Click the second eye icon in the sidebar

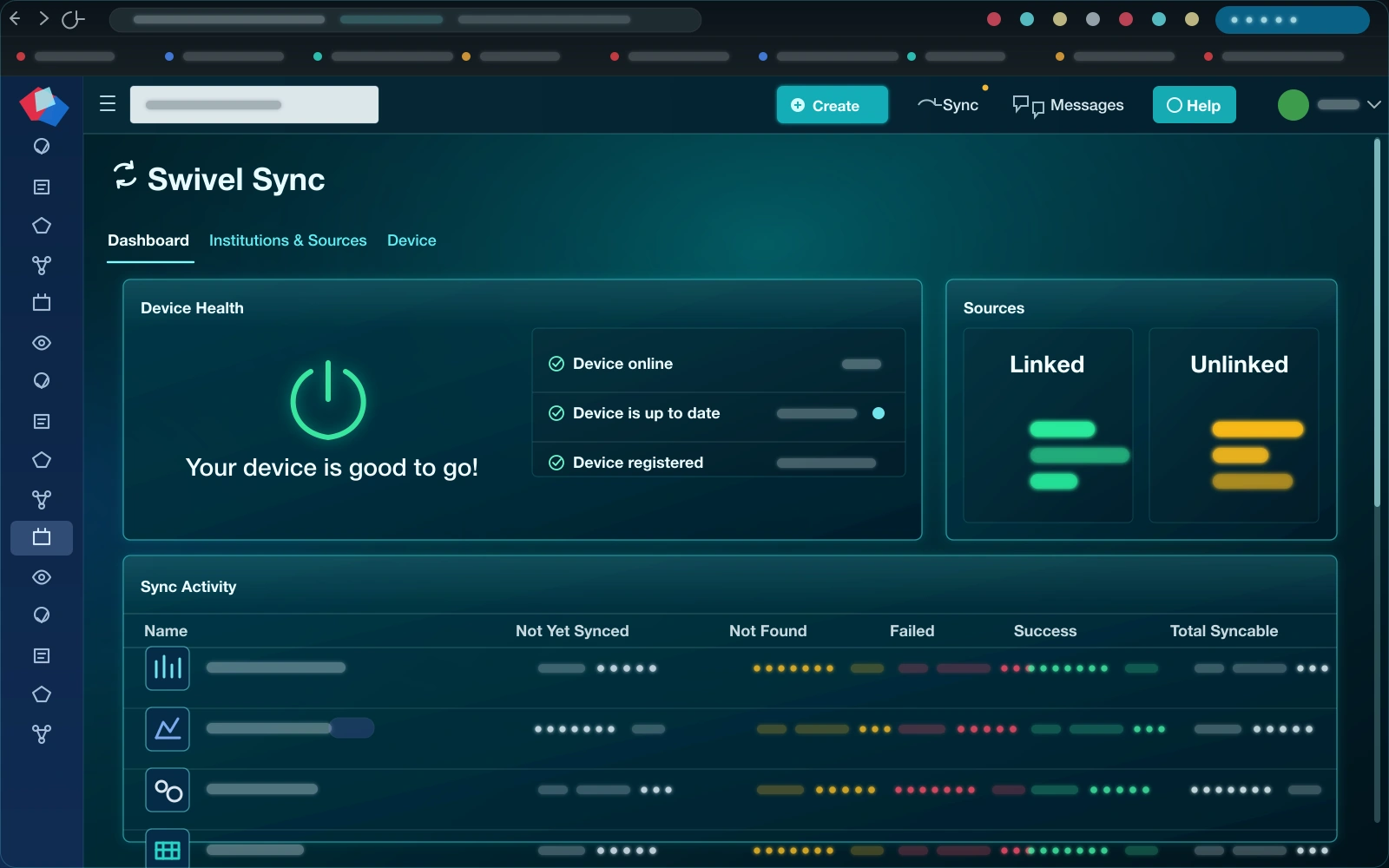tap(42, 577)
